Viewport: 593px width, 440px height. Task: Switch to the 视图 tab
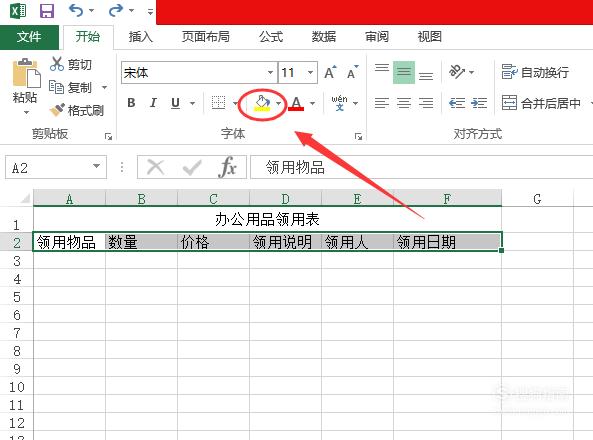(430, 37)
